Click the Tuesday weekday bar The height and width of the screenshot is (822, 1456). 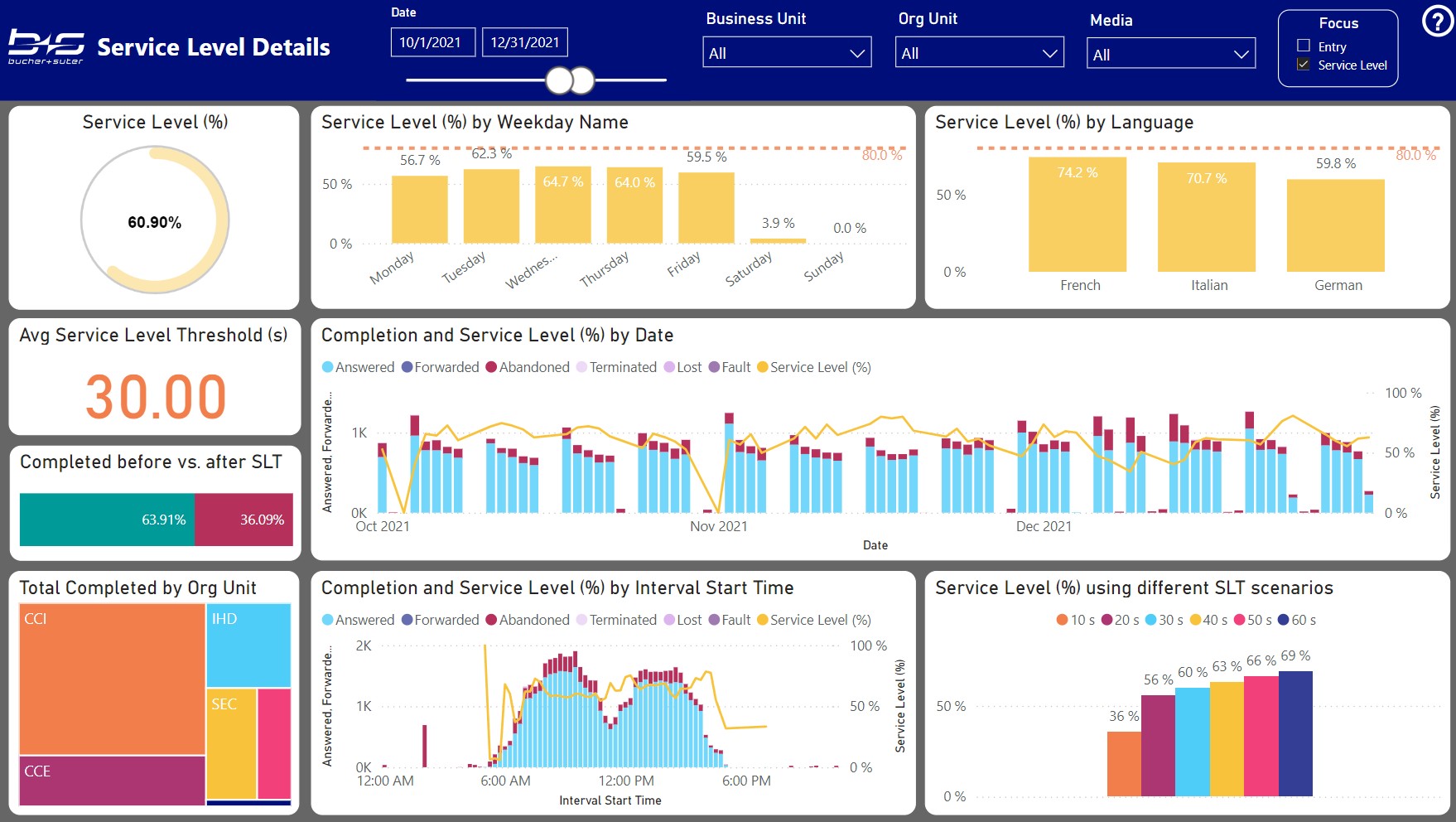[x=491, y=205]
